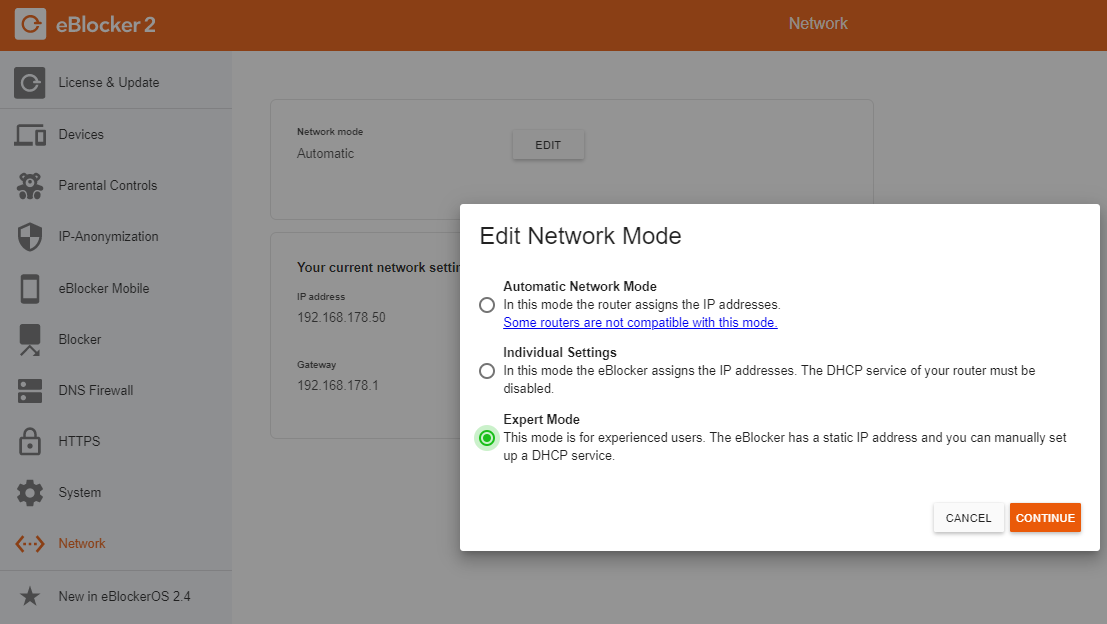
Task: Click the Network page heading
Action: pos(818,23)
